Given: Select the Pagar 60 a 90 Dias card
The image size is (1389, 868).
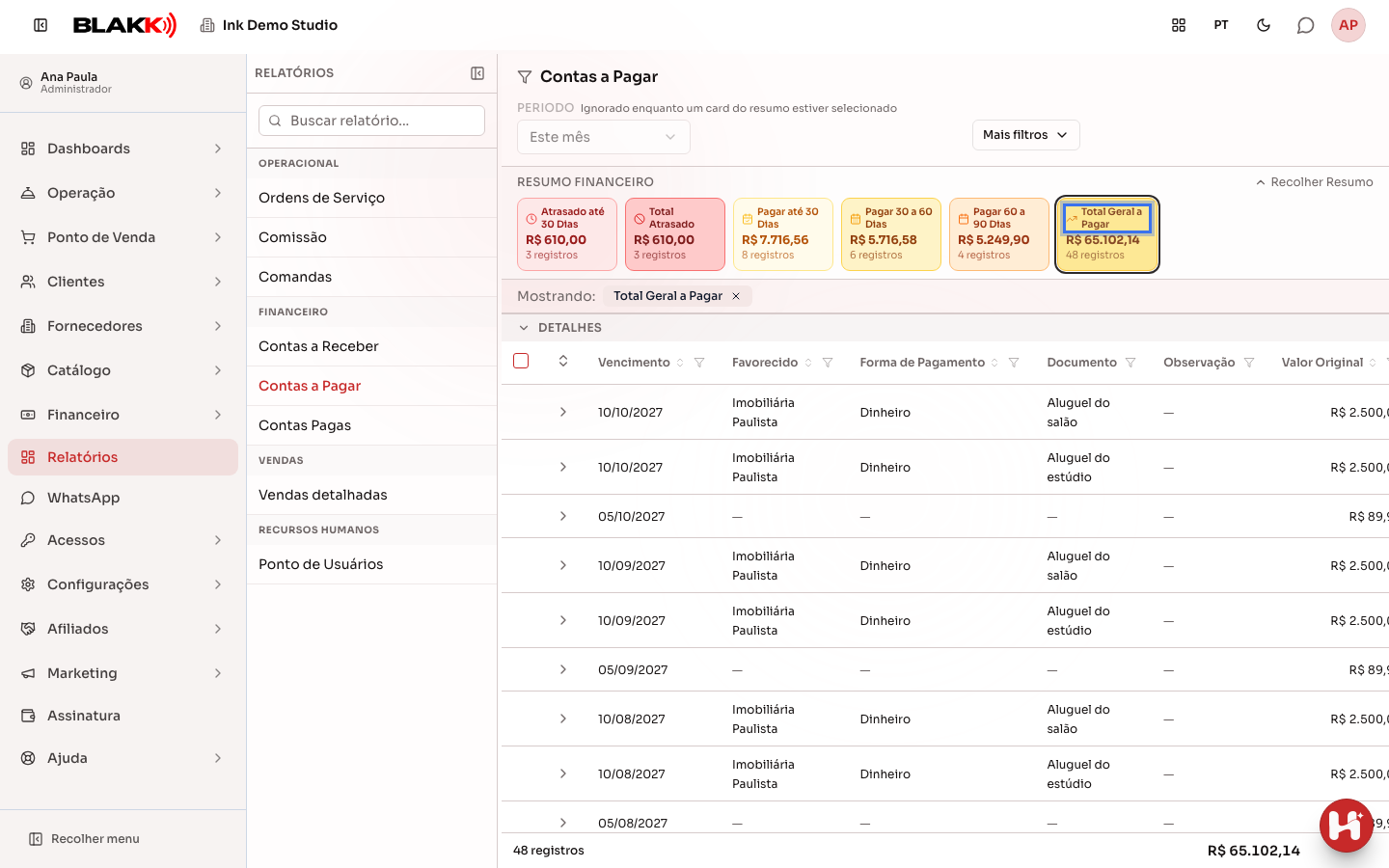Looking at the screenshot, I should [999, 234].
